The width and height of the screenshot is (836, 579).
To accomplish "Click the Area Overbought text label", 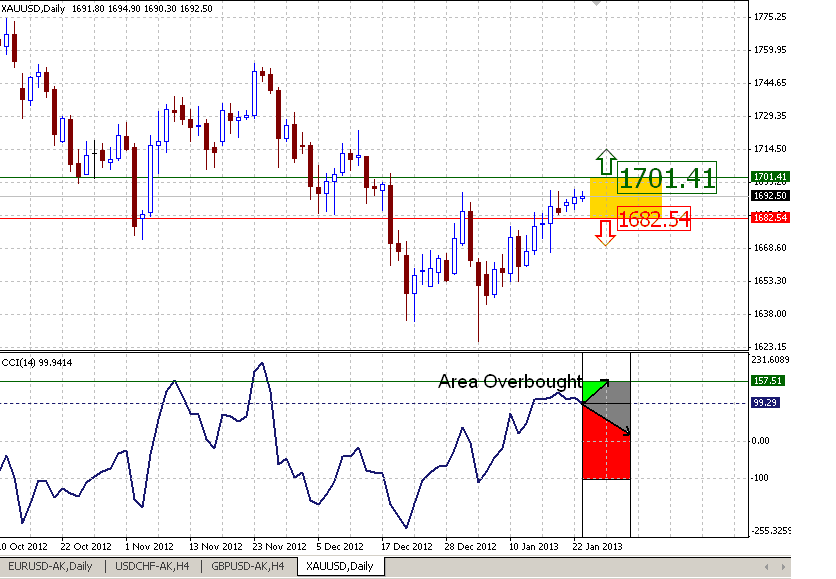I will pos(509,381).
